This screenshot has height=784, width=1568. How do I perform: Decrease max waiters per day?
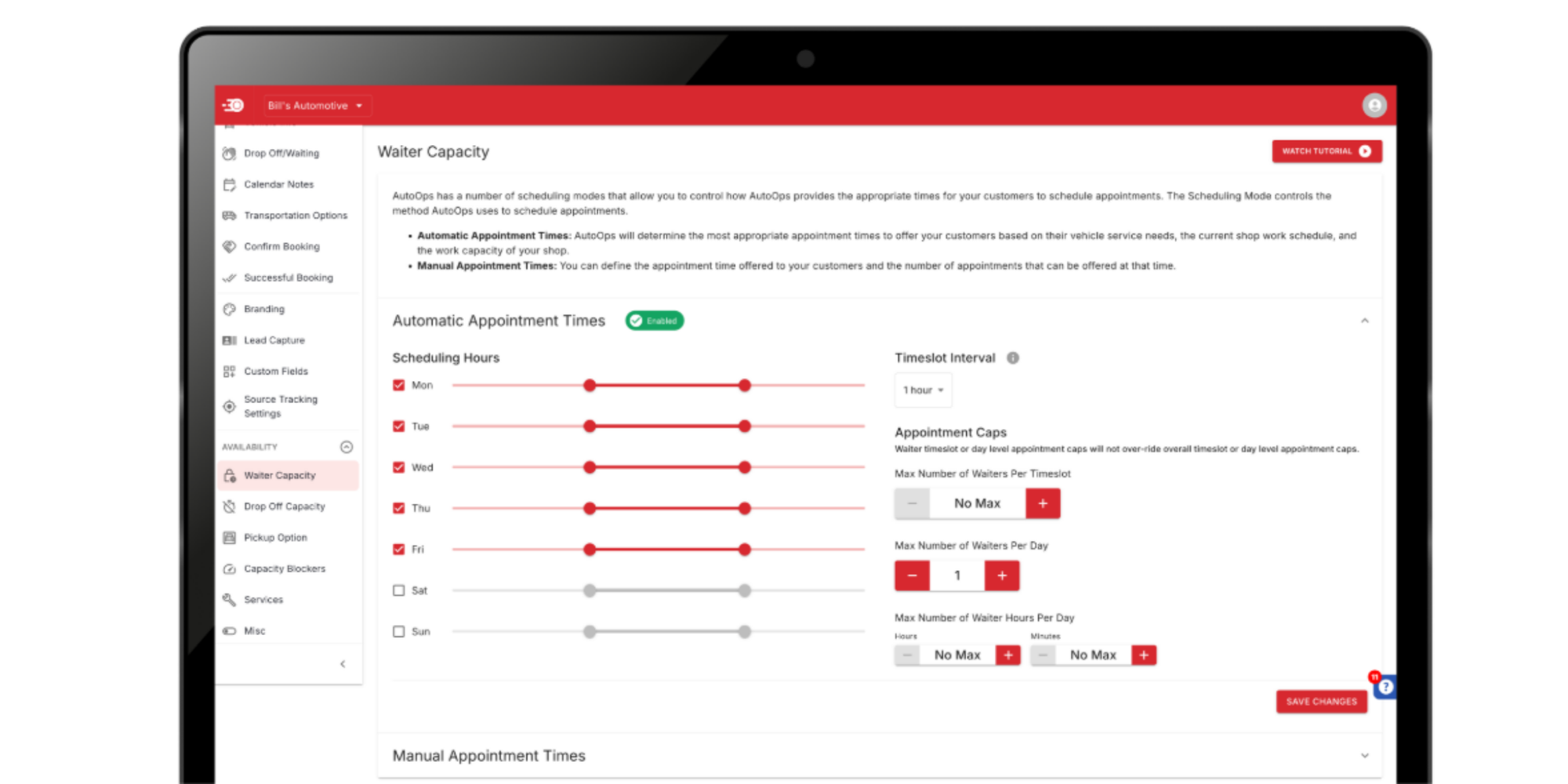click(912, 575)
